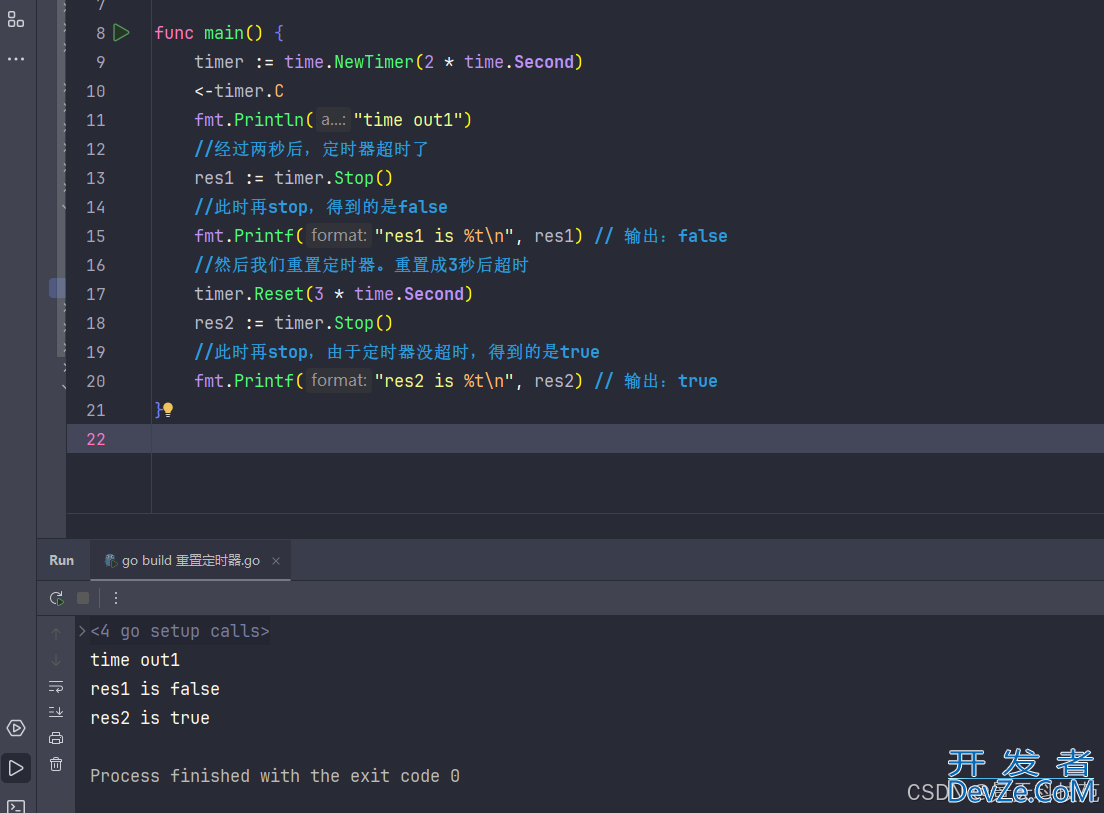This screenshot has width=1104, height=813.
Task: Click the format: hint on res1 line
Action: (x=339, y=236)
